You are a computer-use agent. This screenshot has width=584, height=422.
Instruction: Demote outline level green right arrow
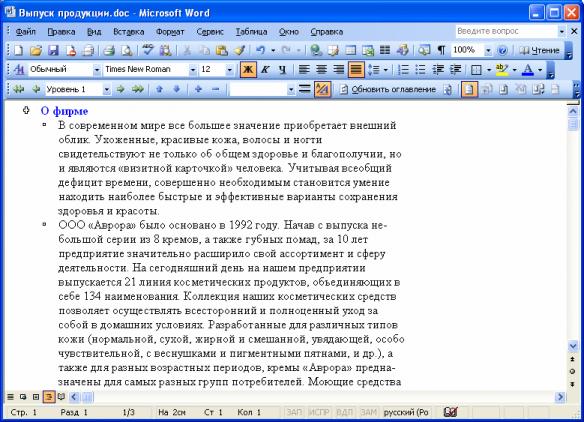[120, 89]
